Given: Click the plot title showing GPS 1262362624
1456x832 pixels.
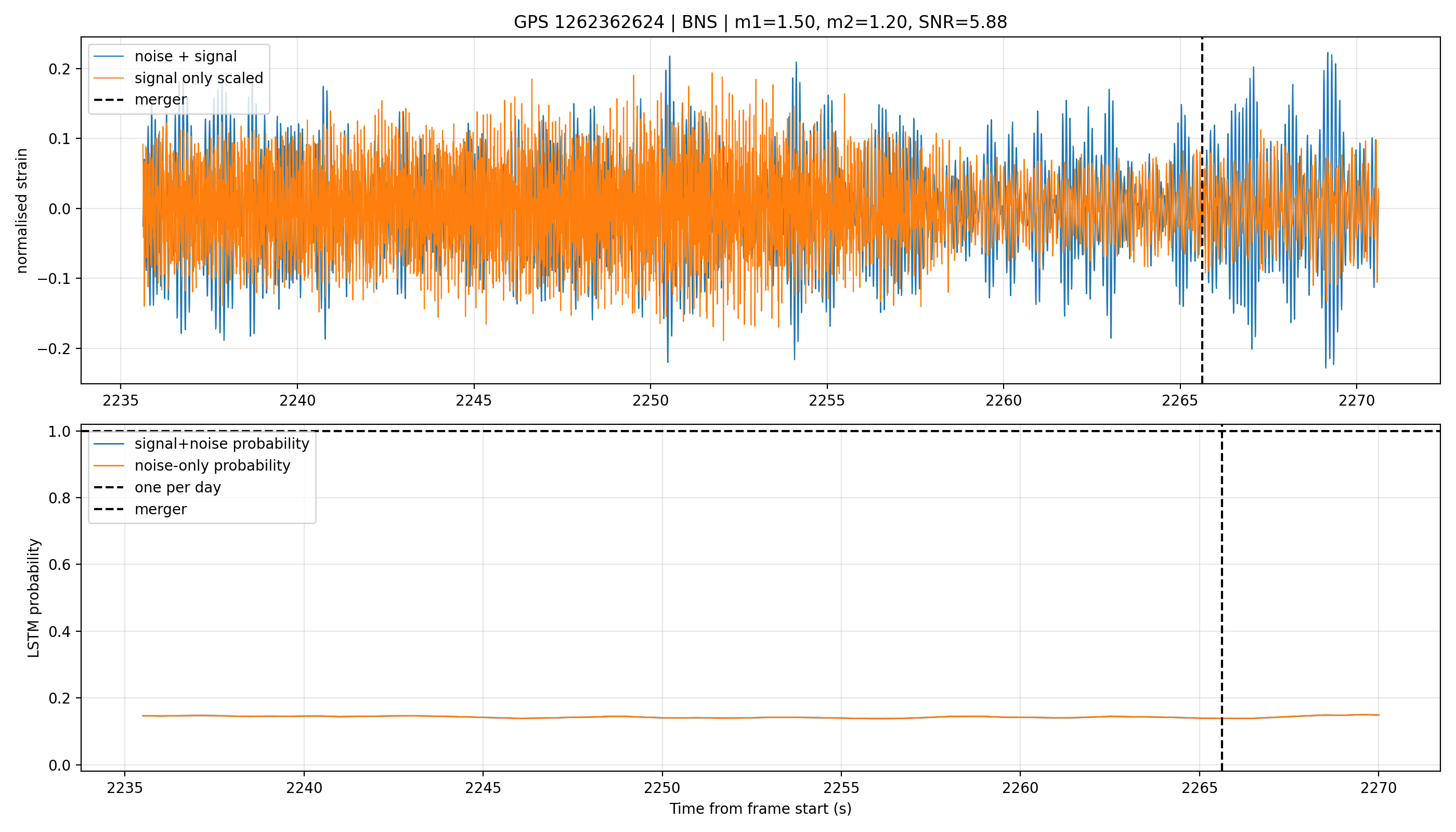Looking at the screenshot, I should tap(760, 22).
